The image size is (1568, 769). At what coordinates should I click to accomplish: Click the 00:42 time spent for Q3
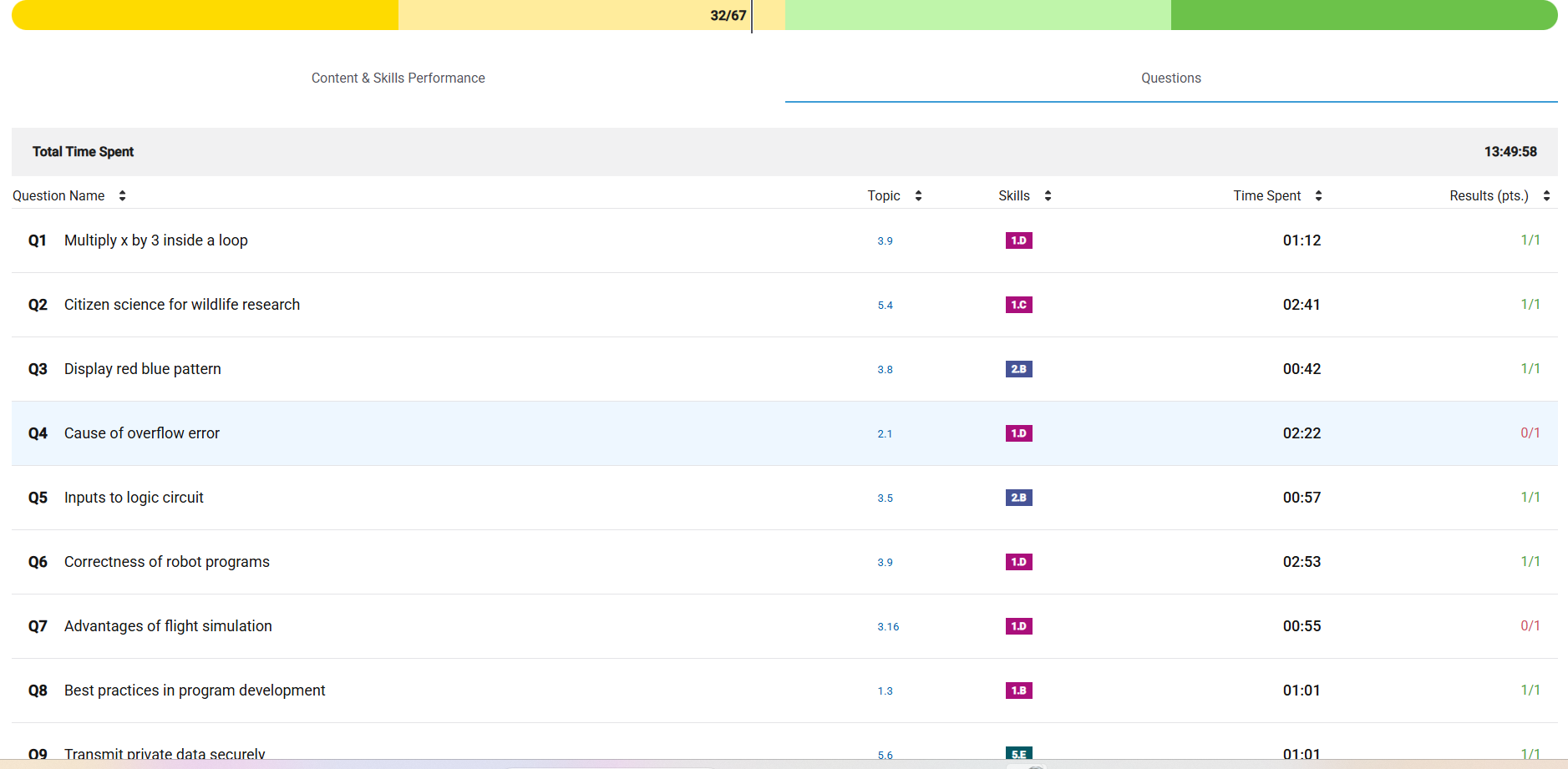tap(1302, 369)
